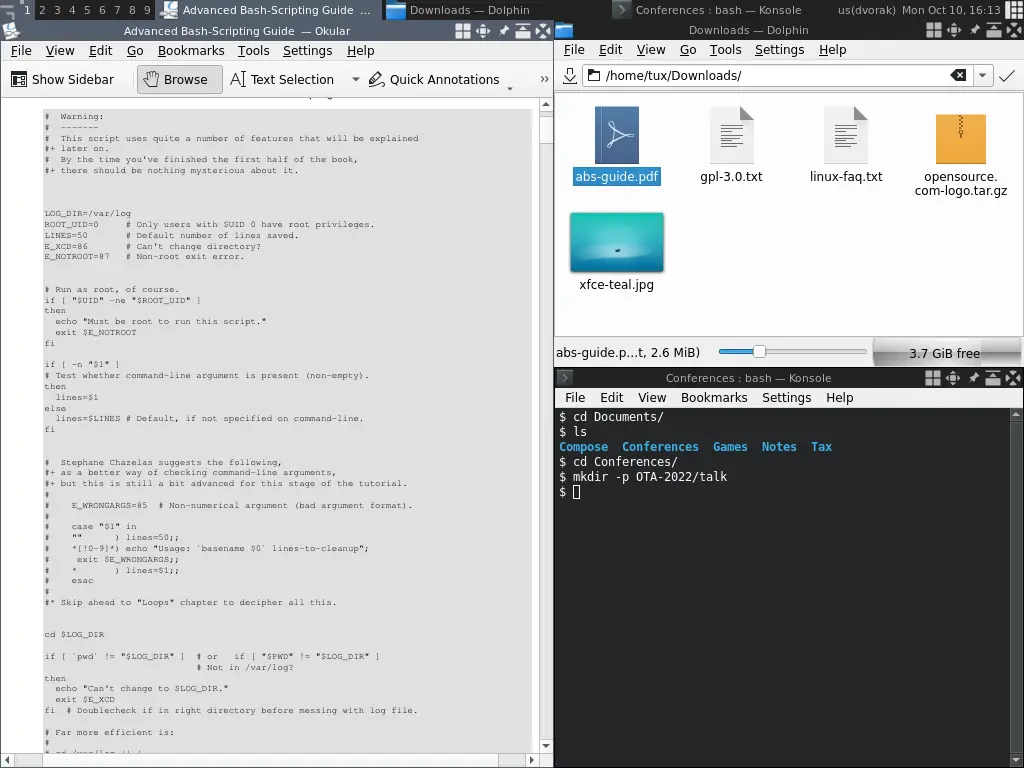Click the Show Sidebar button in Okular
Image resolution: width=1024 pixels, height=768 pixels.
63,79
